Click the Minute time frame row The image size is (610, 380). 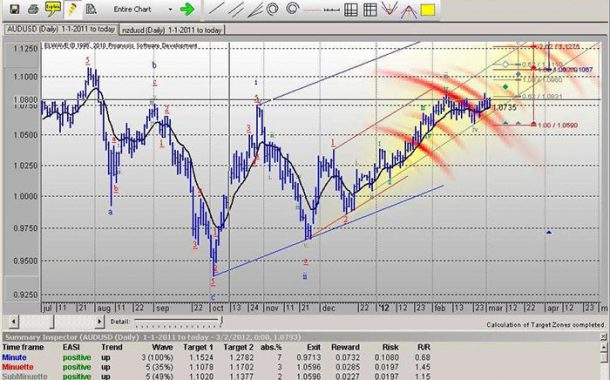pos(216,357)
